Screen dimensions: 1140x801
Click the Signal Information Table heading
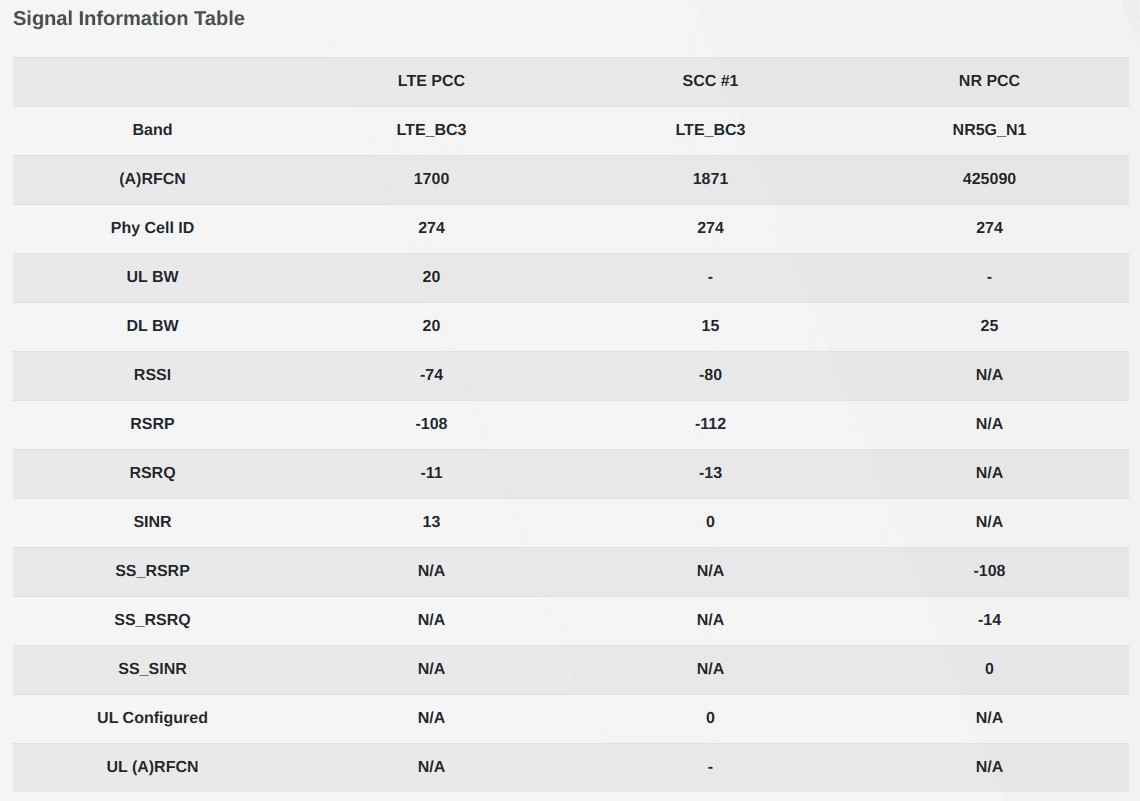(129, 18)
